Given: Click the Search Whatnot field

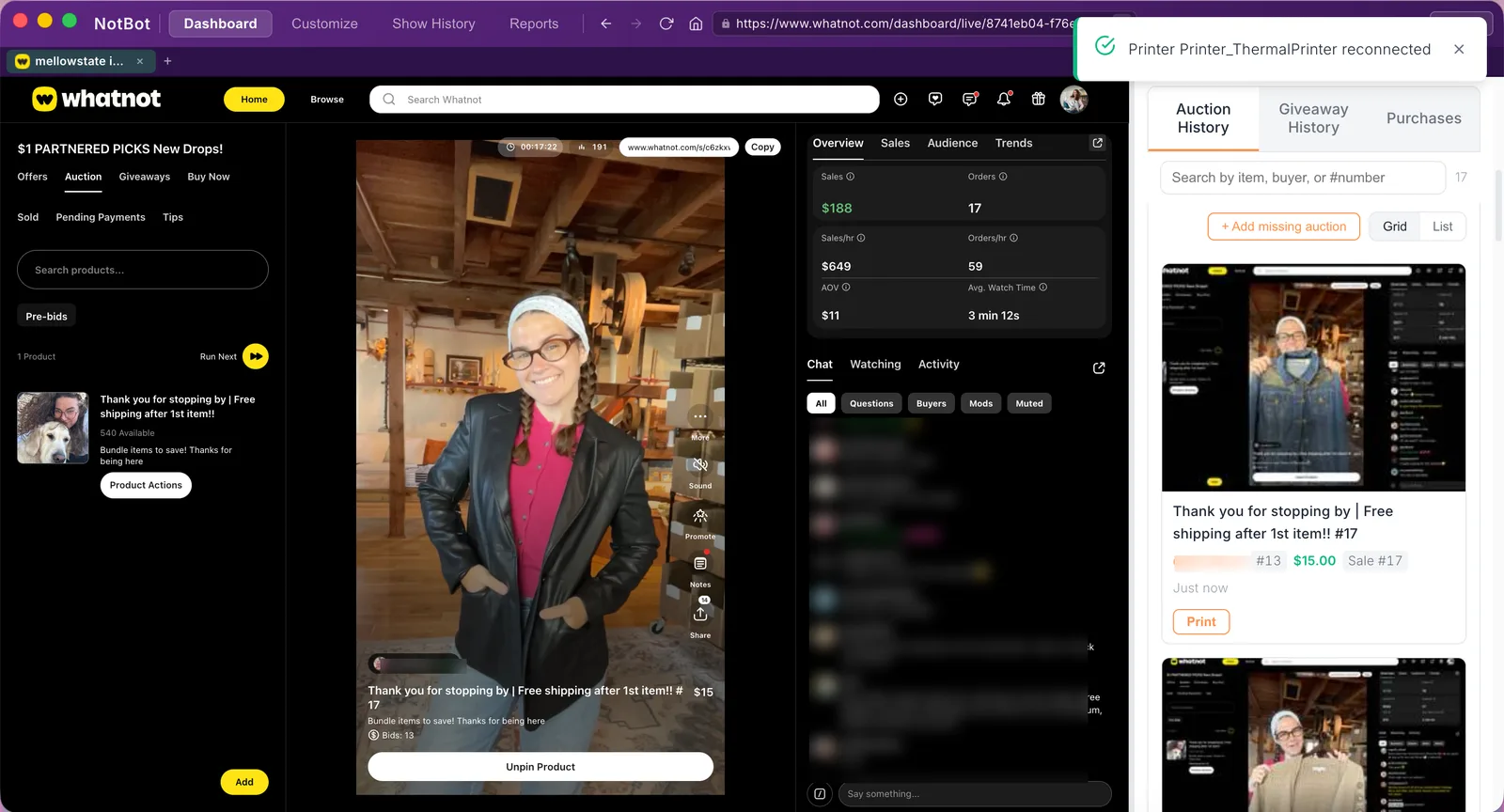Looking at the screenshot, I should pyautogui.click(x=625, y=100).
